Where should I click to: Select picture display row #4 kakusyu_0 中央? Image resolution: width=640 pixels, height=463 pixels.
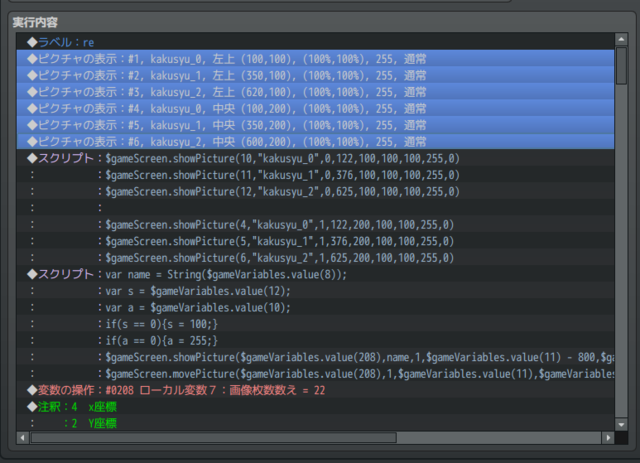tap(315, 109)
